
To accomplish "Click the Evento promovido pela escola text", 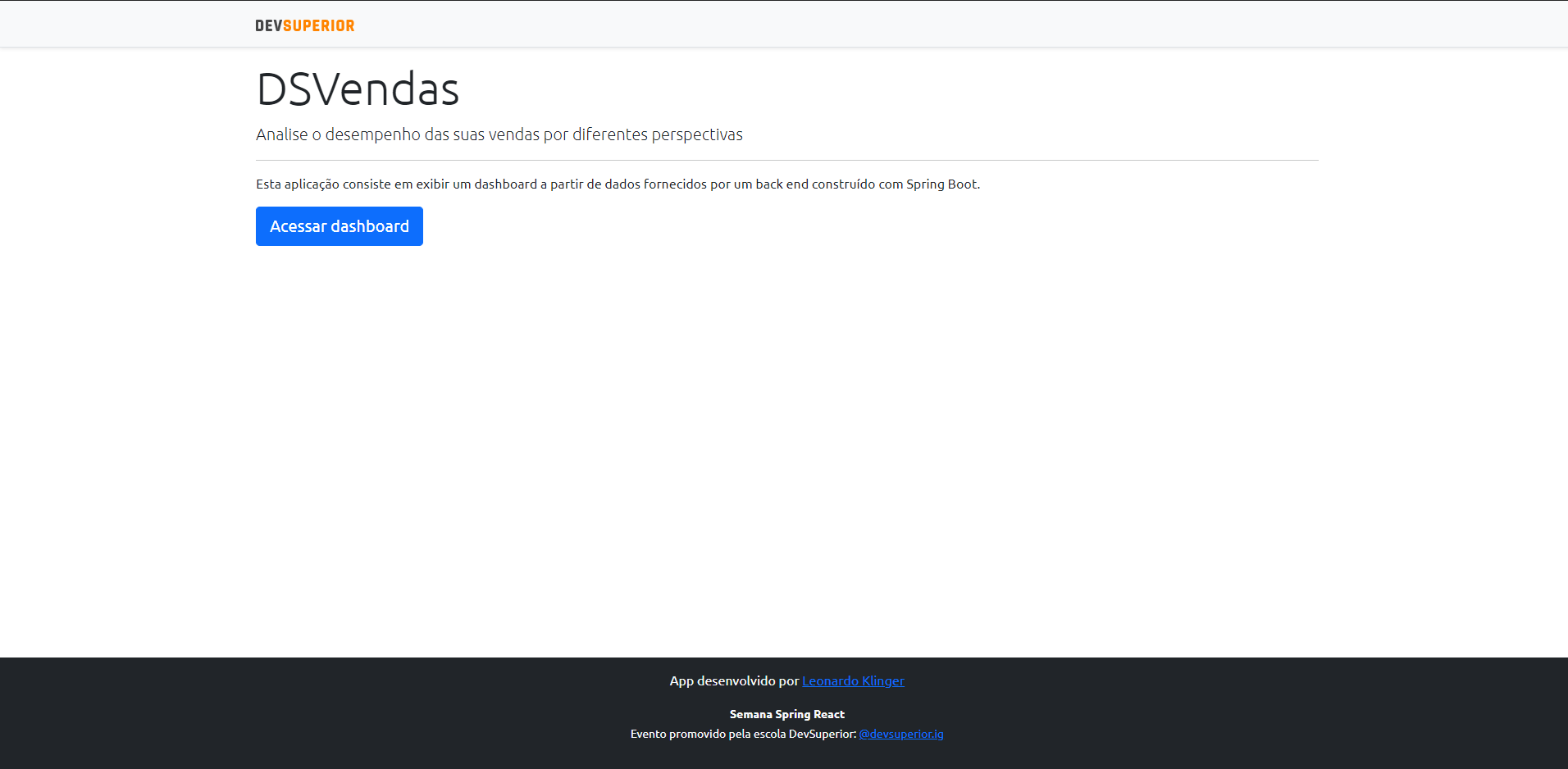I will (x=742, y=734).
